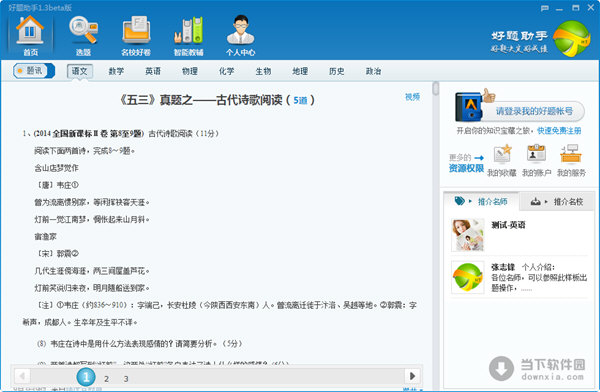Open the 选题 question search icon
The width and height of the screenshot is (600, 392).
(x=83, y=36)
